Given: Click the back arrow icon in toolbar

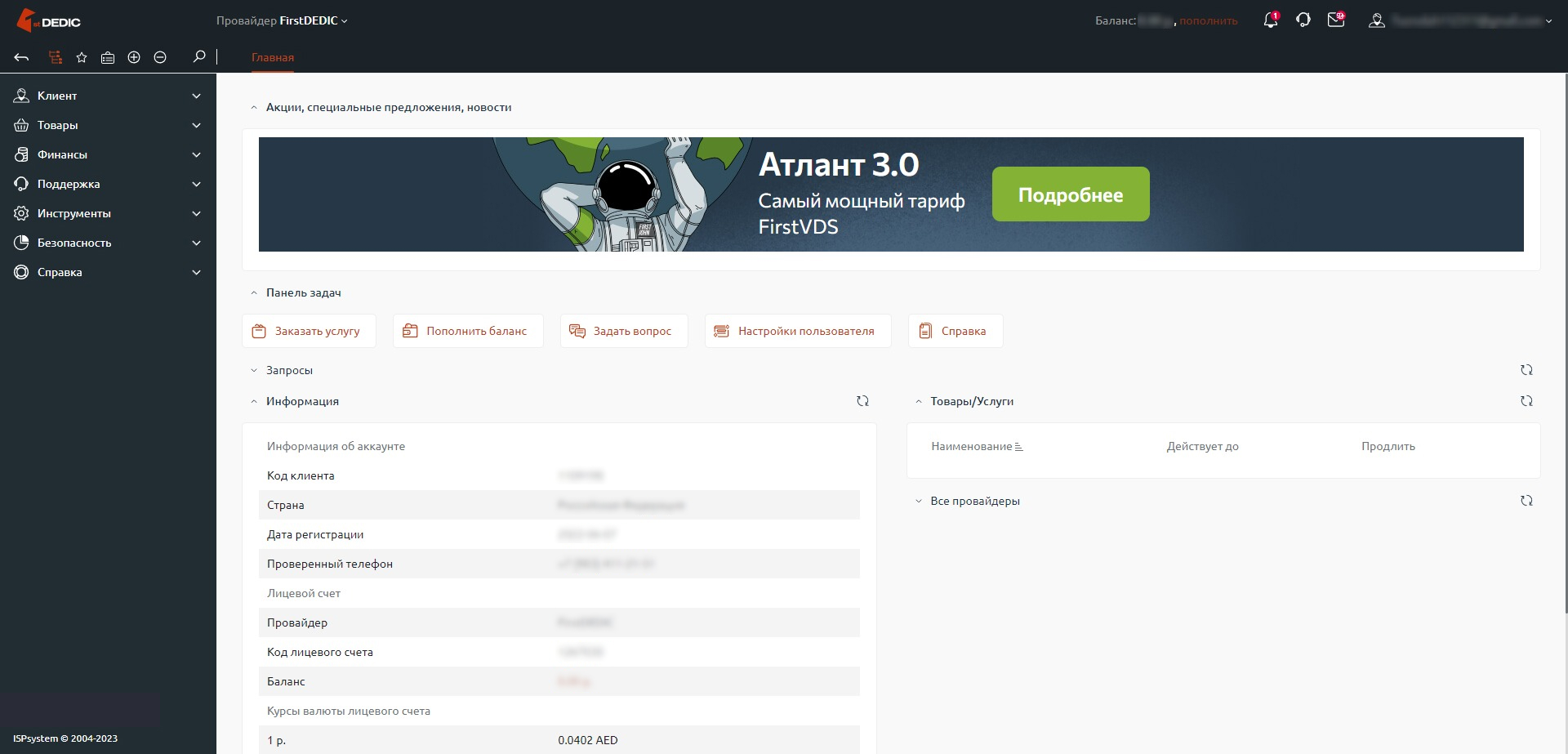Looking at the screenshot, I should coord(21,57).
